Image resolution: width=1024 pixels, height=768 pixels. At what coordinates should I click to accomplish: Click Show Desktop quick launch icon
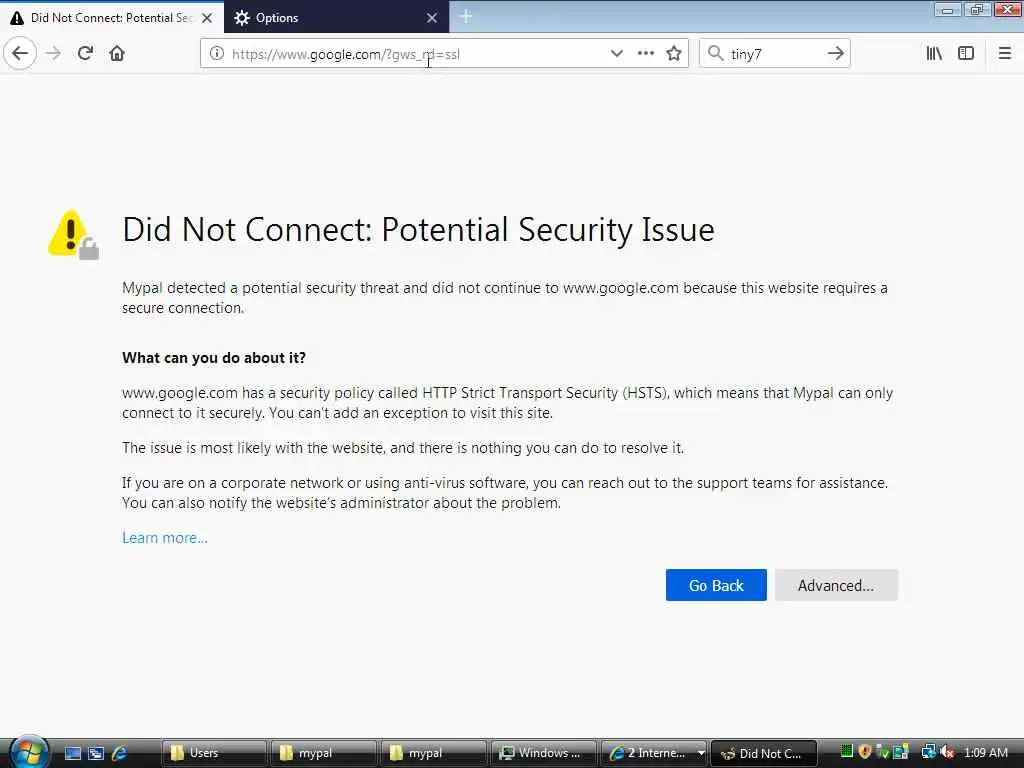coord(72,753)
